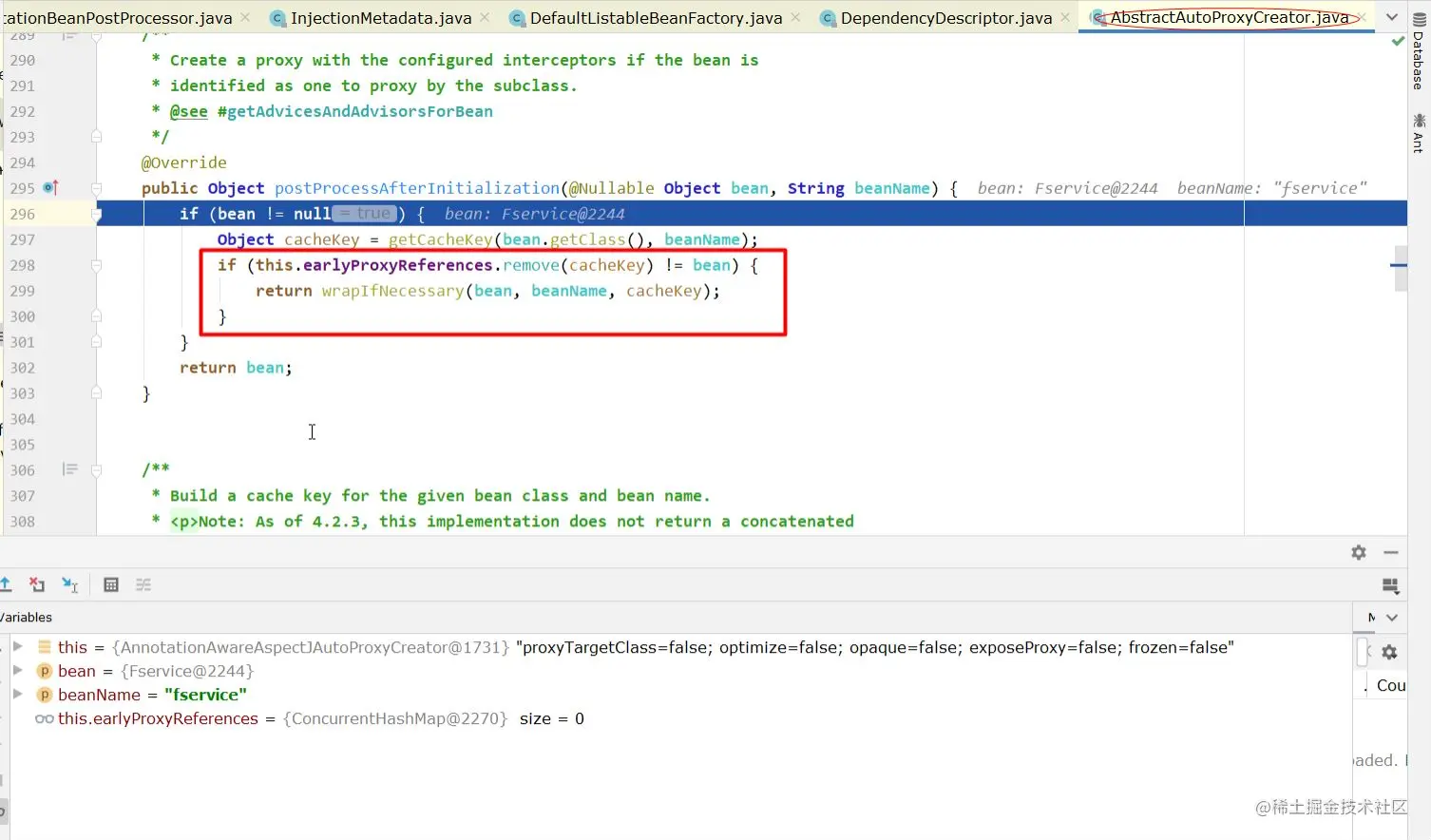Switch to DefaultListableBeanFactory.java tab
1431x840 pixels.
(656, 18)
